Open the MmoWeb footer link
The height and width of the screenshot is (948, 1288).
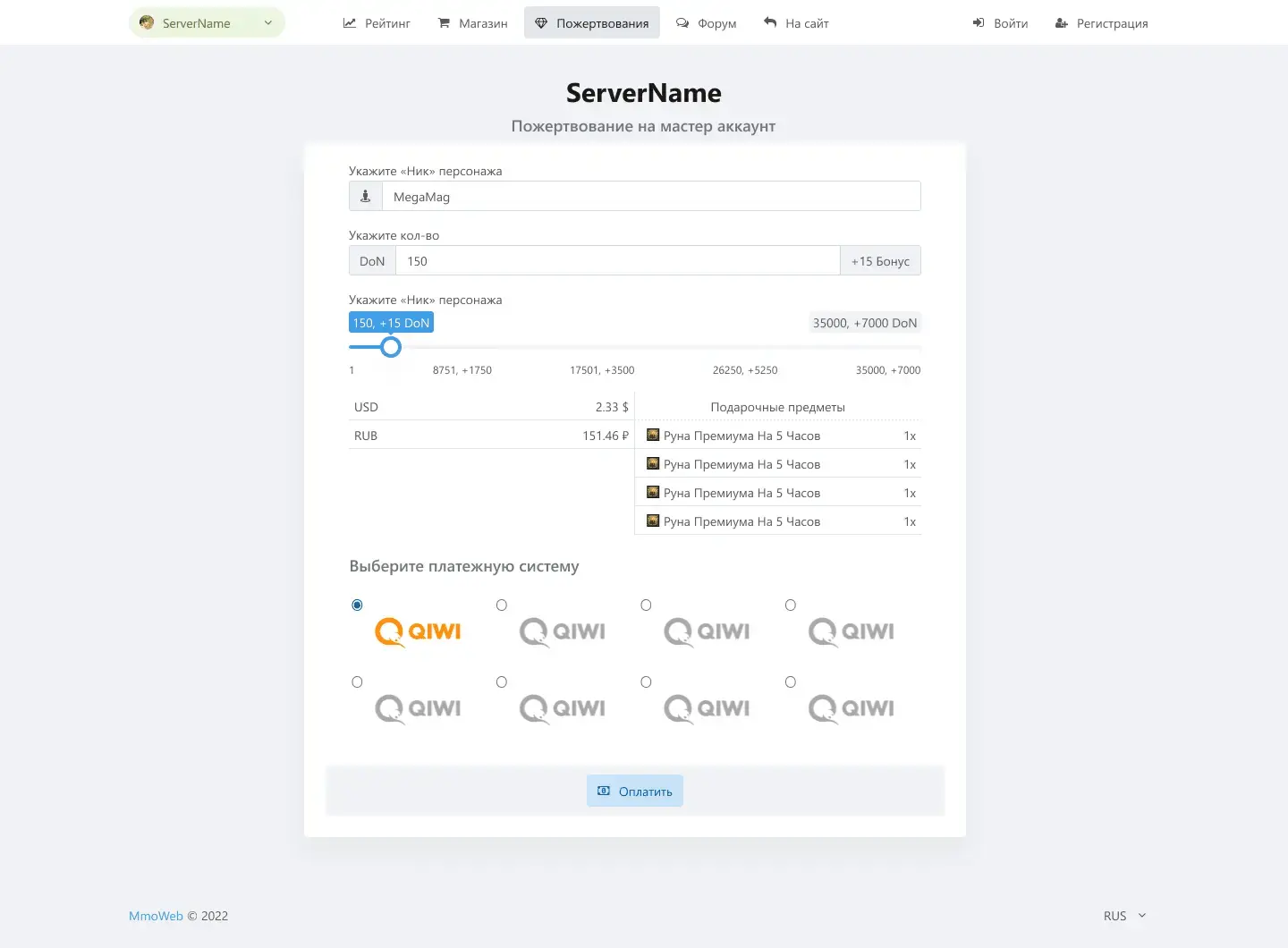(x=156, y=916)
